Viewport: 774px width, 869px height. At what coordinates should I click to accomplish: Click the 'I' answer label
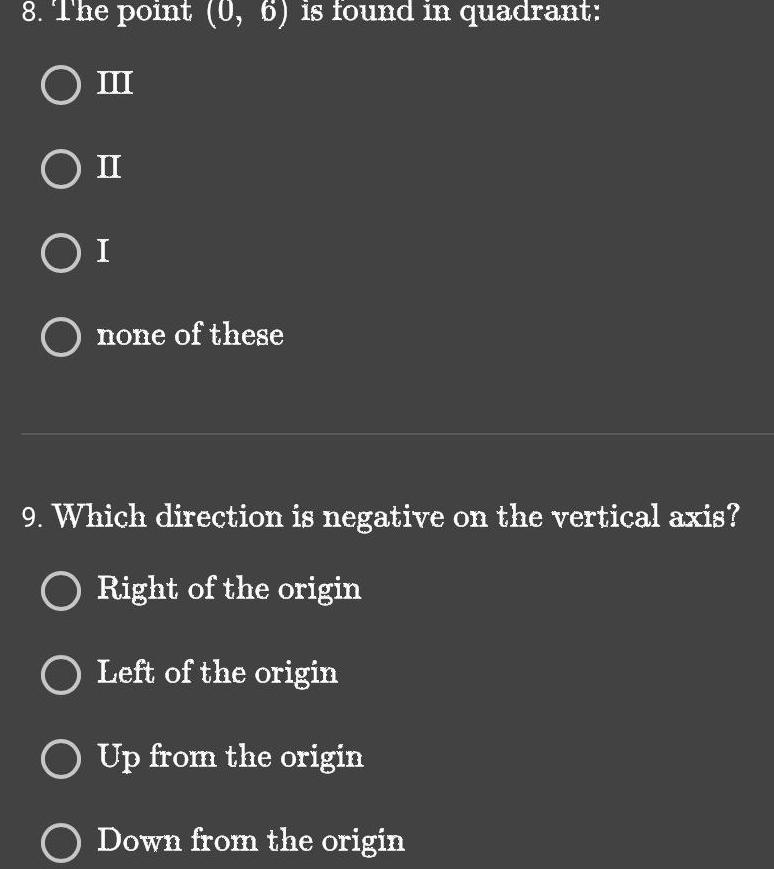[101, 252]
